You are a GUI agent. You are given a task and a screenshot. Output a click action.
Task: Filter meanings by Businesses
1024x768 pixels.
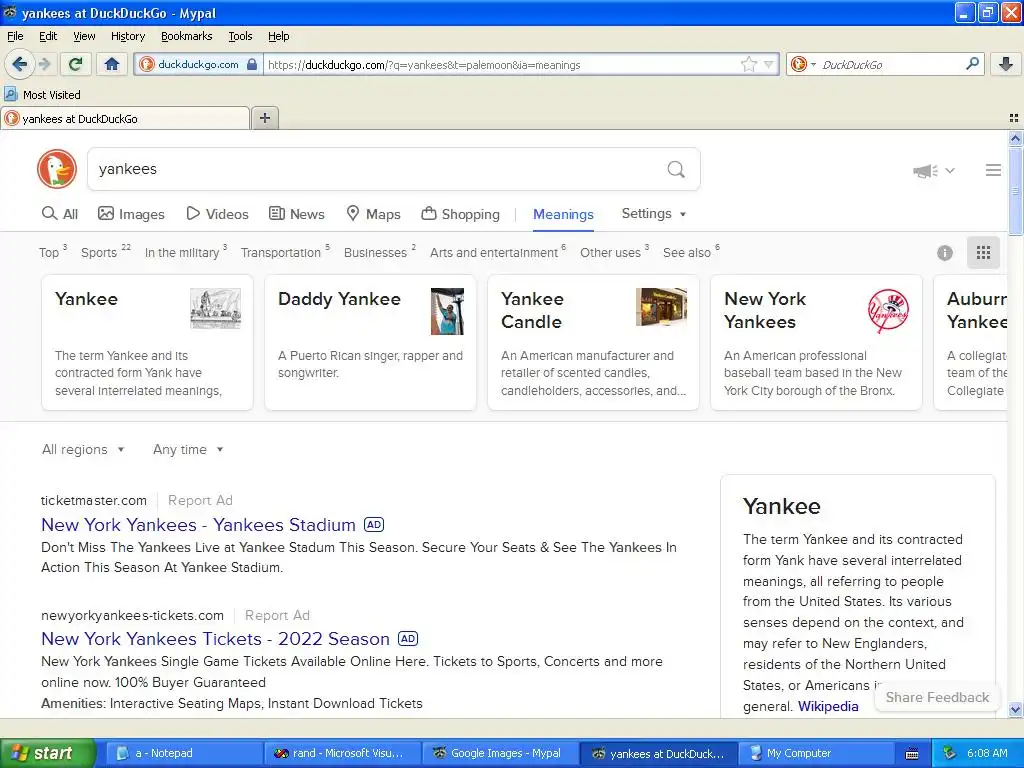pyautogui.click(x=380, y=252)
